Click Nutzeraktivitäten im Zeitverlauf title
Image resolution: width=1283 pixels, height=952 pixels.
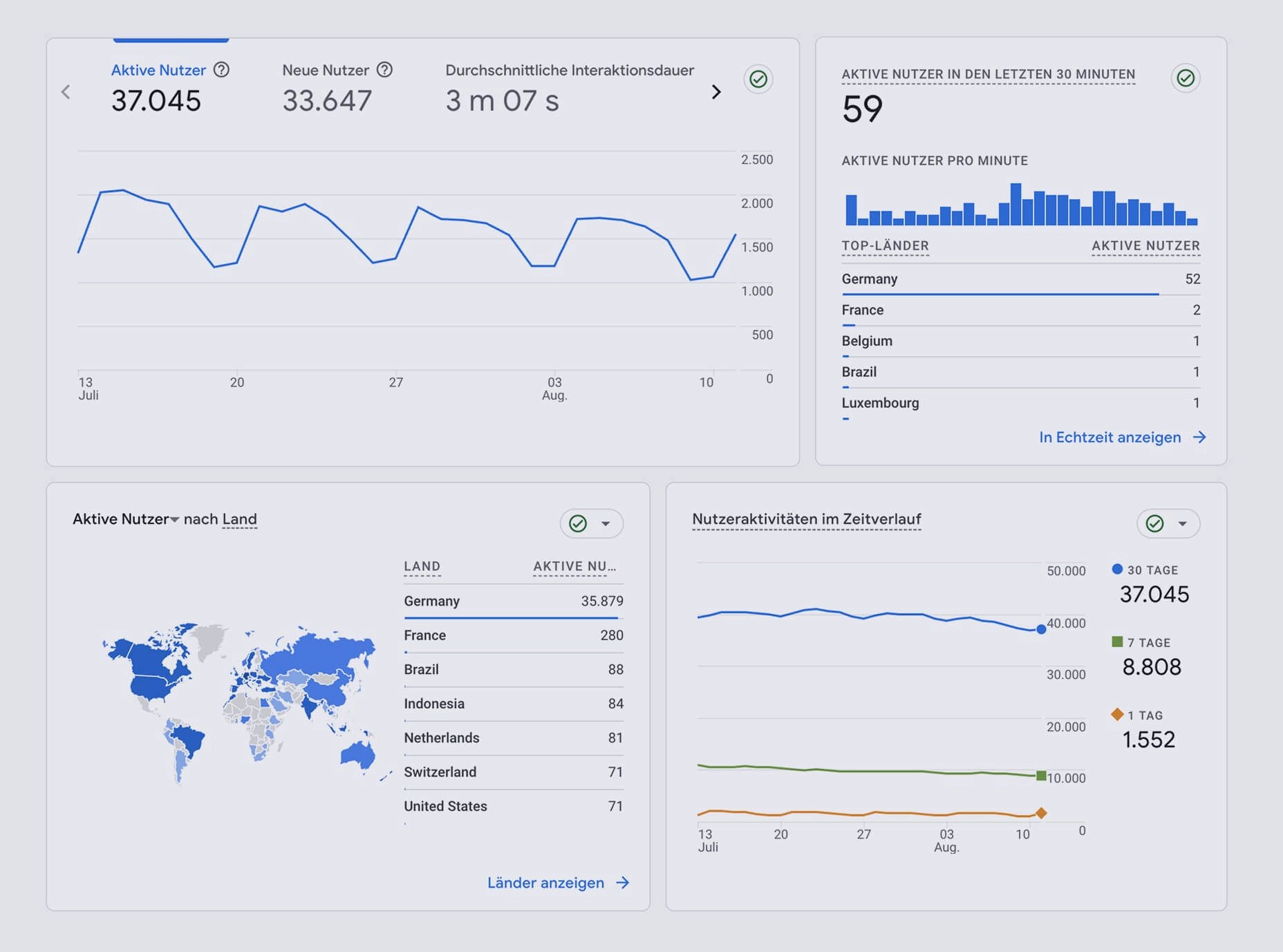tap(807, 519)
